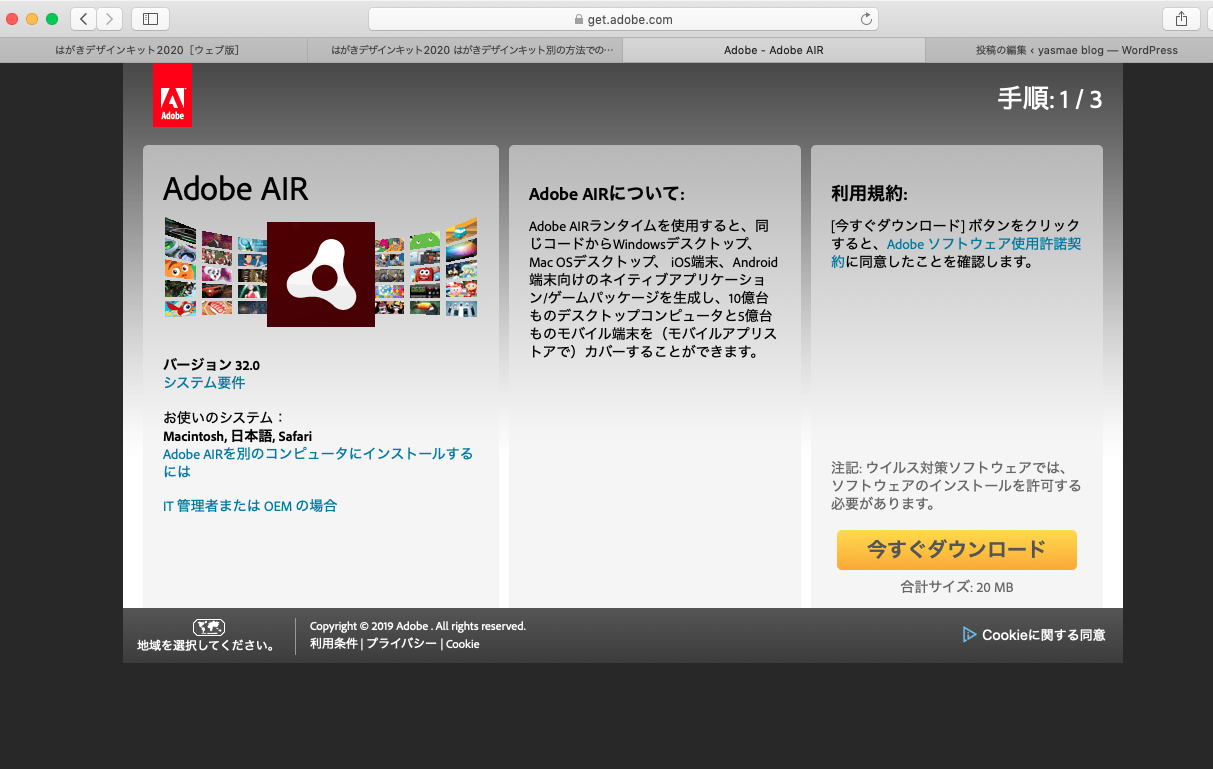The image size is (1213, 769).
Task: Click the Adobe AIR product icon image
Action: click(321, 274)
